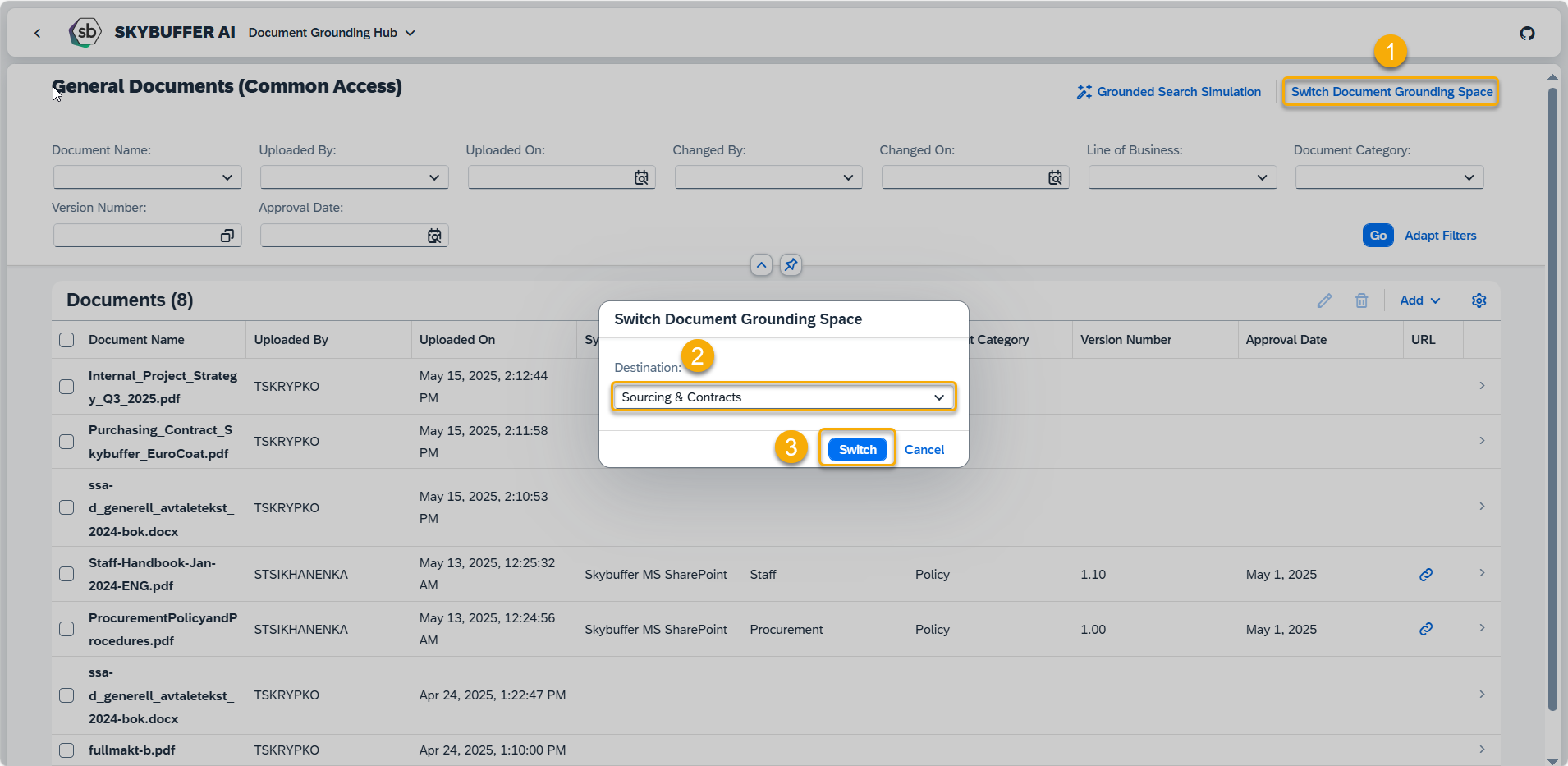Click Cancel in the switch dialog
Image resolution: width=1568 pixels, height=766 pixels.
(x=924, y=450)
